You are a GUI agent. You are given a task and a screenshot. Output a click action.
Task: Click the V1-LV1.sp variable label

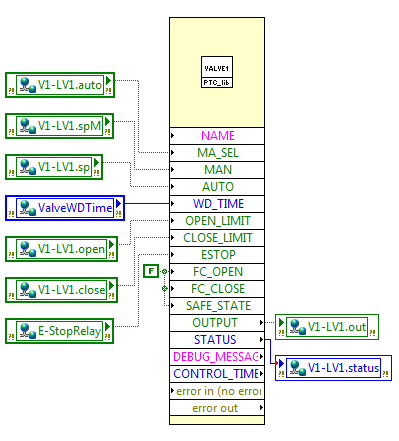[64, 167]
